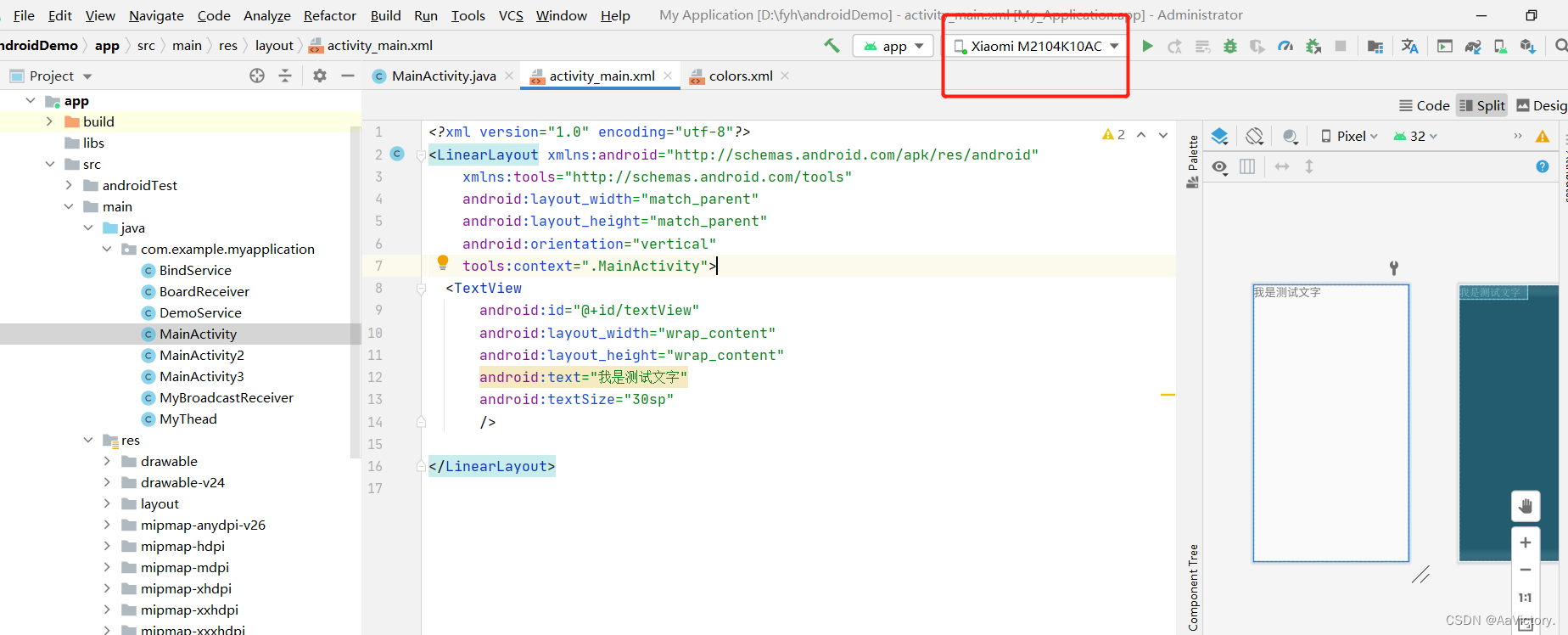Open the layout editor help question icon
Viewport: 1568px width, 635px height.
(1543, 166)
